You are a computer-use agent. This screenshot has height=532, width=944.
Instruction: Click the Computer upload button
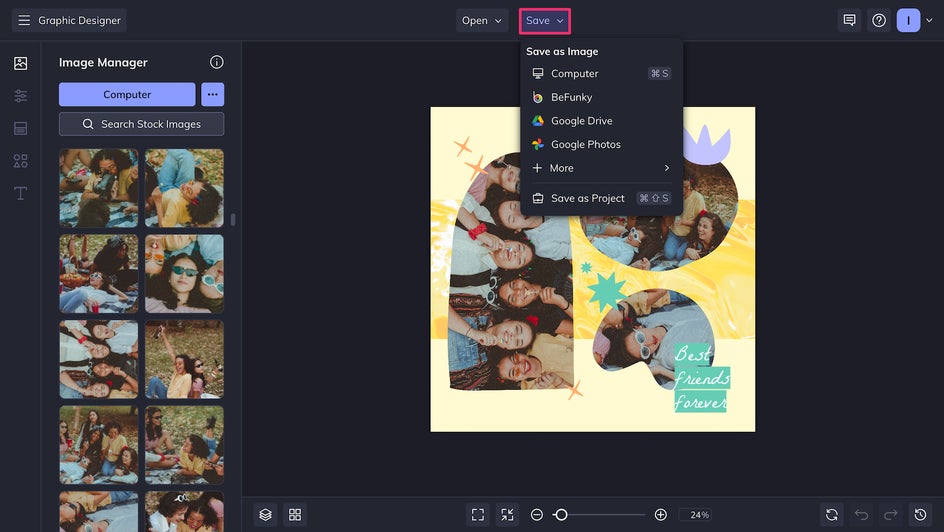point(127,94)
